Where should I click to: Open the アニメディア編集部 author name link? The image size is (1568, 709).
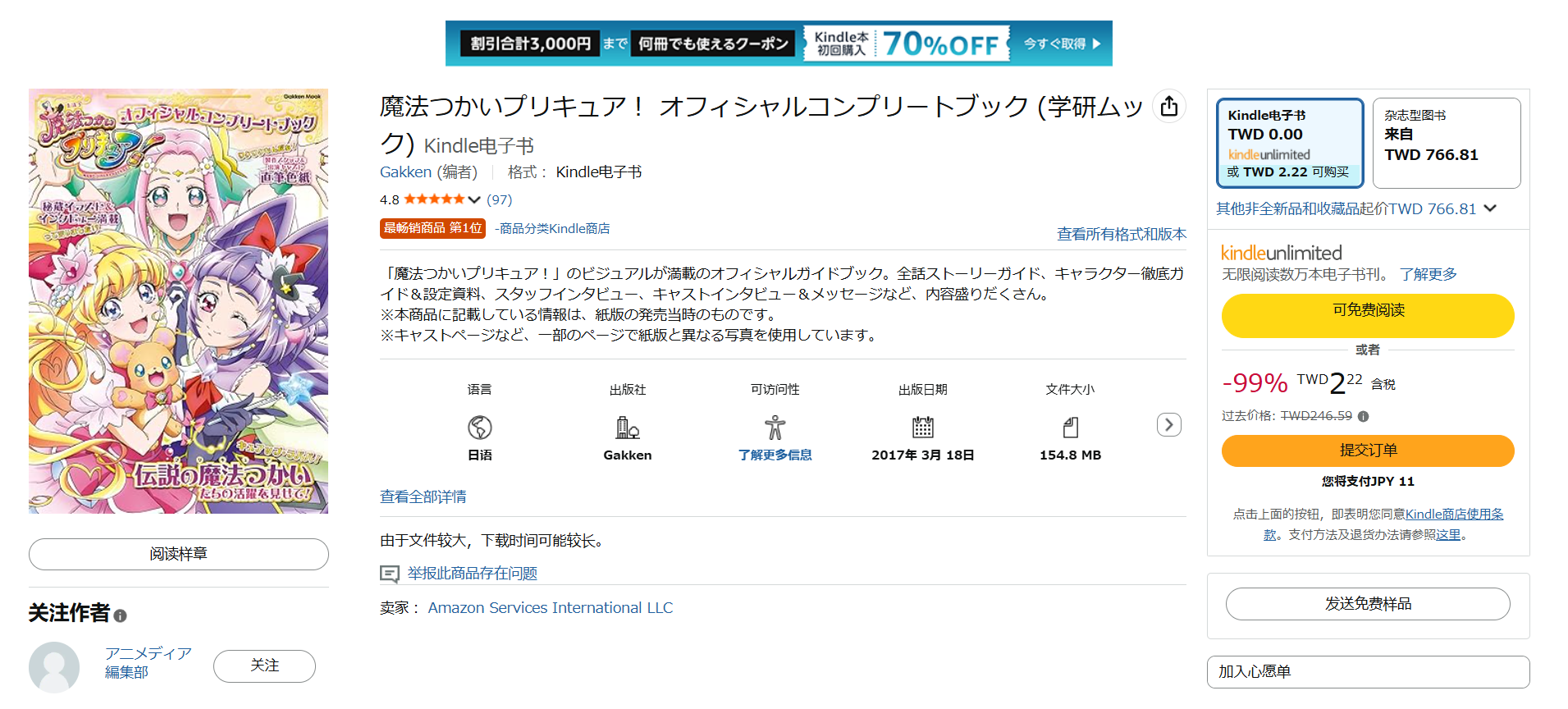149,662
